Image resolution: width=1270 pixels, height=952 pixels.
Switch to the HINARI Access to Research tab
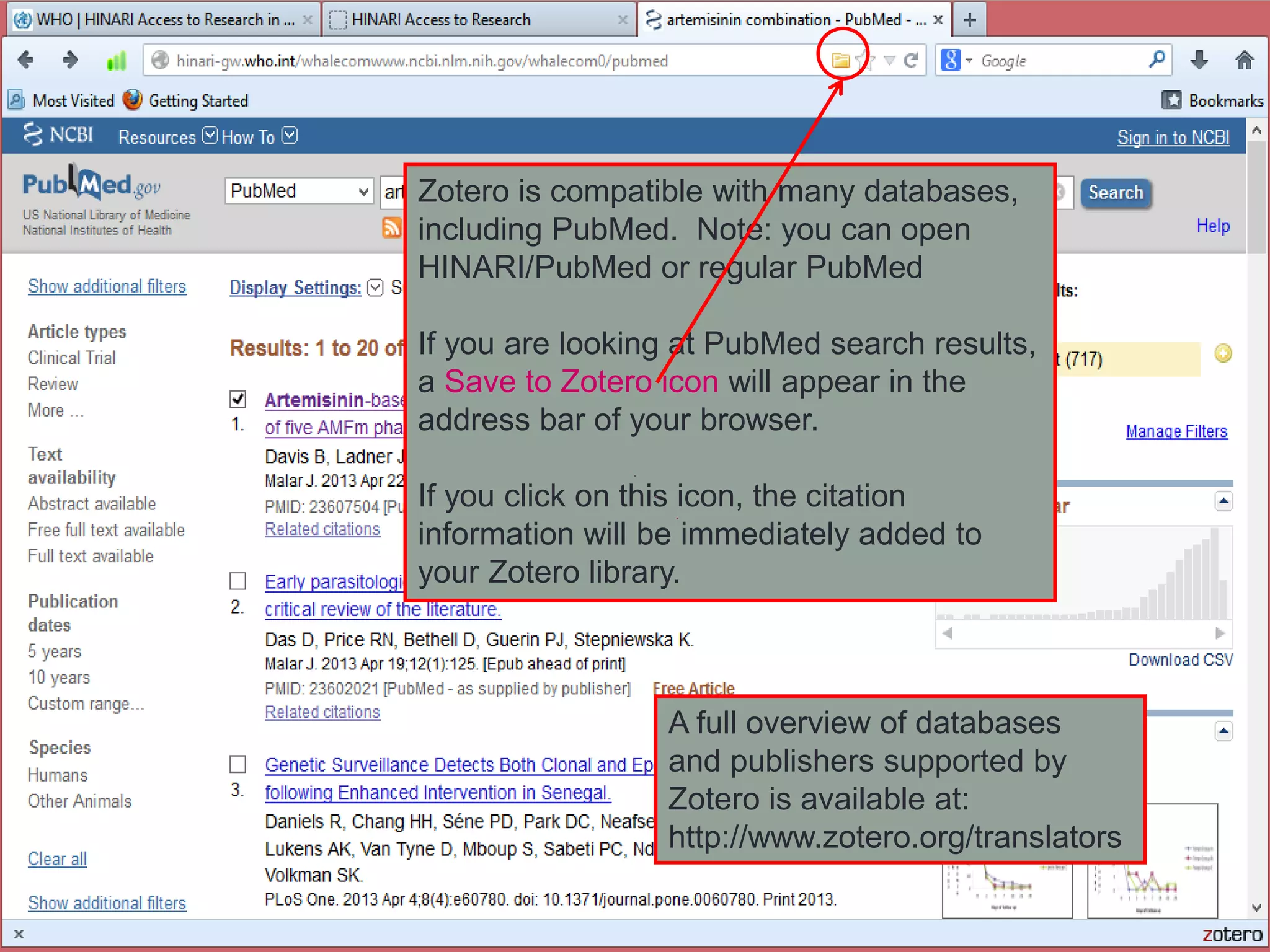click(x=479, y=20)
